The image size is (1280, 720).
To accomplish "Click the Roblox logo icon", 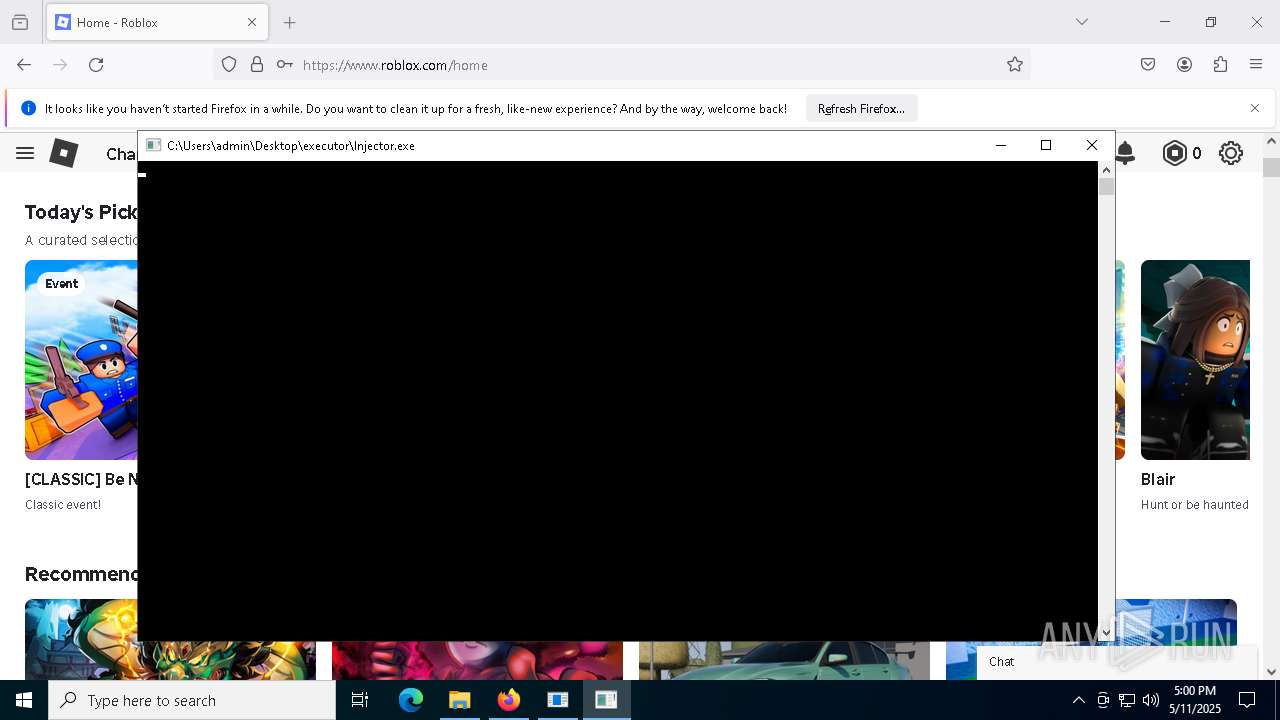I will click(x=64, y=153).
